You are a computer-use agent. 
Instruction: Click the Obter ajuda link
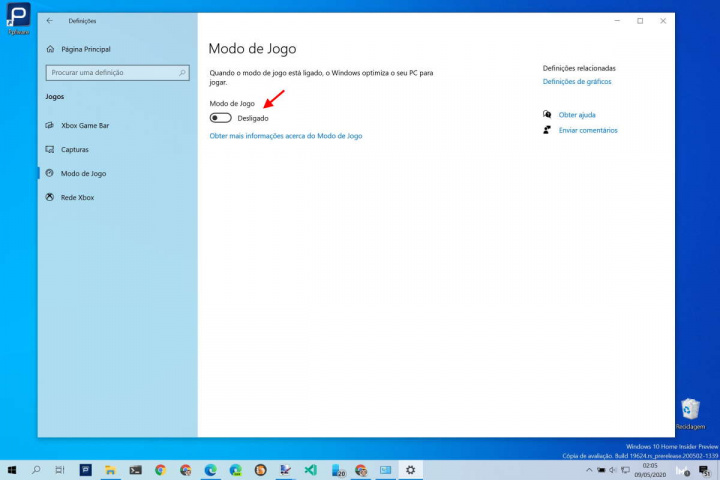pyautogui.click(x=576, y=115)
